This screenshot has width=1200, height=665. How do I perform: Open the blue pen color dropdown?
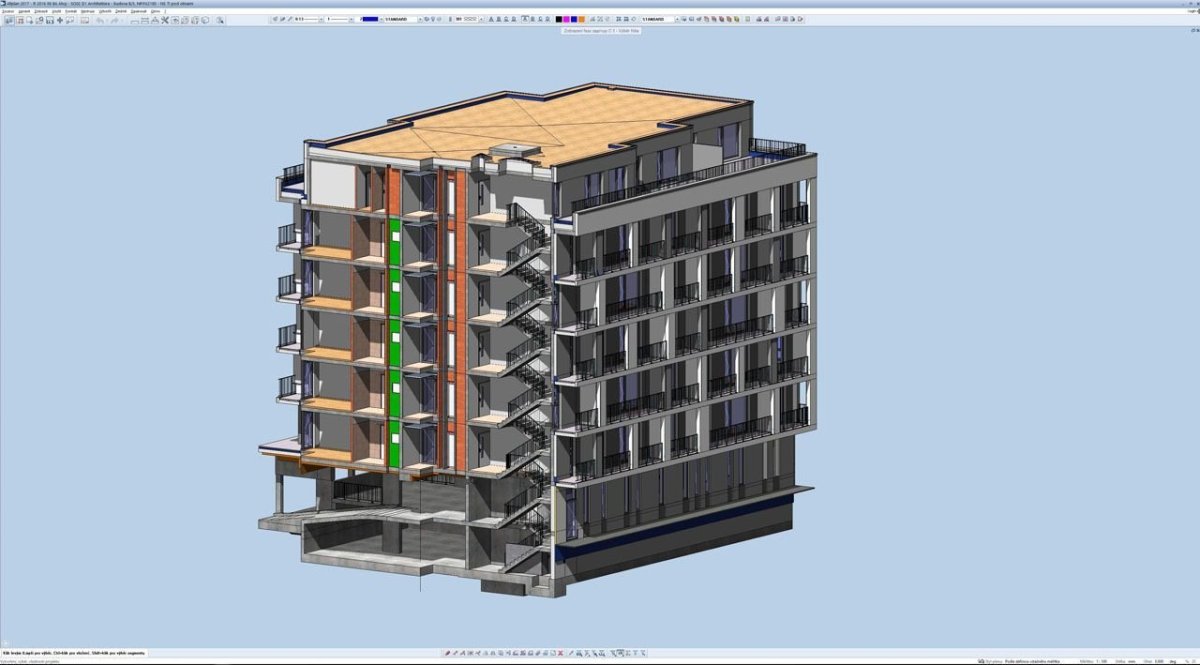point(372,20)
